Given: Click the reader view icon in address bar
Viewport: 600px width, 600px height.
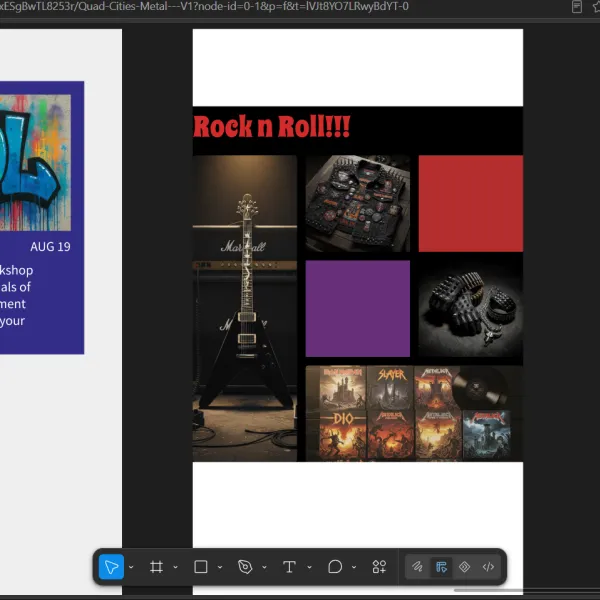Looking at the screenshot, I should (577, 7).
